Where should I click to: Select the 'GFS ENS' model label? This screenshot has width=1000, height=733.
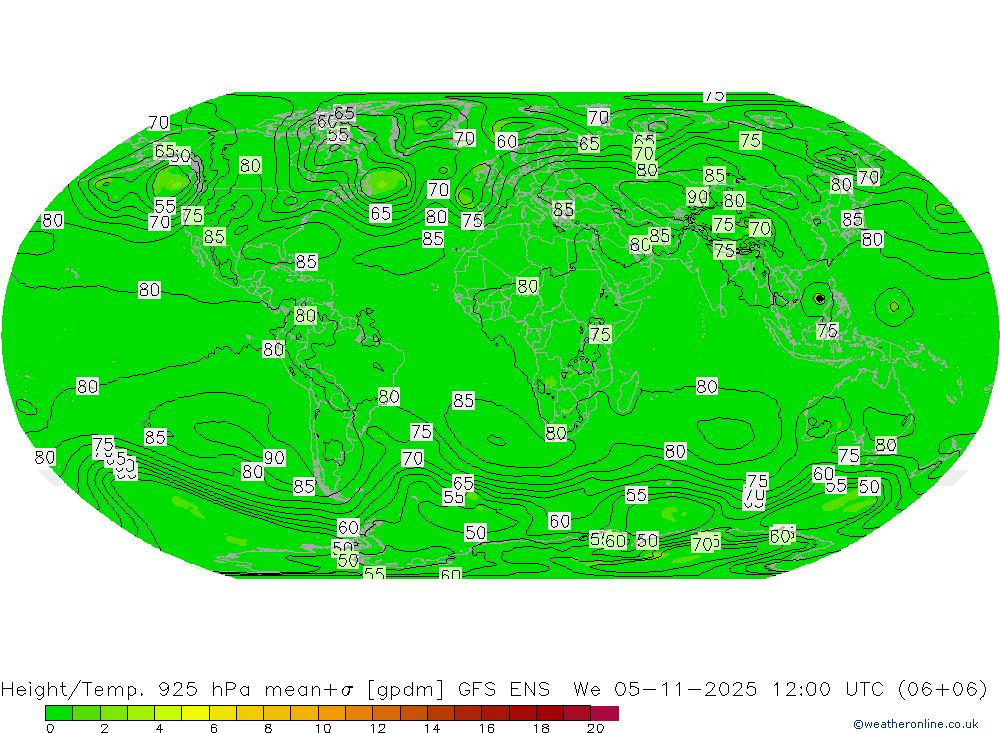click(504, 690)
